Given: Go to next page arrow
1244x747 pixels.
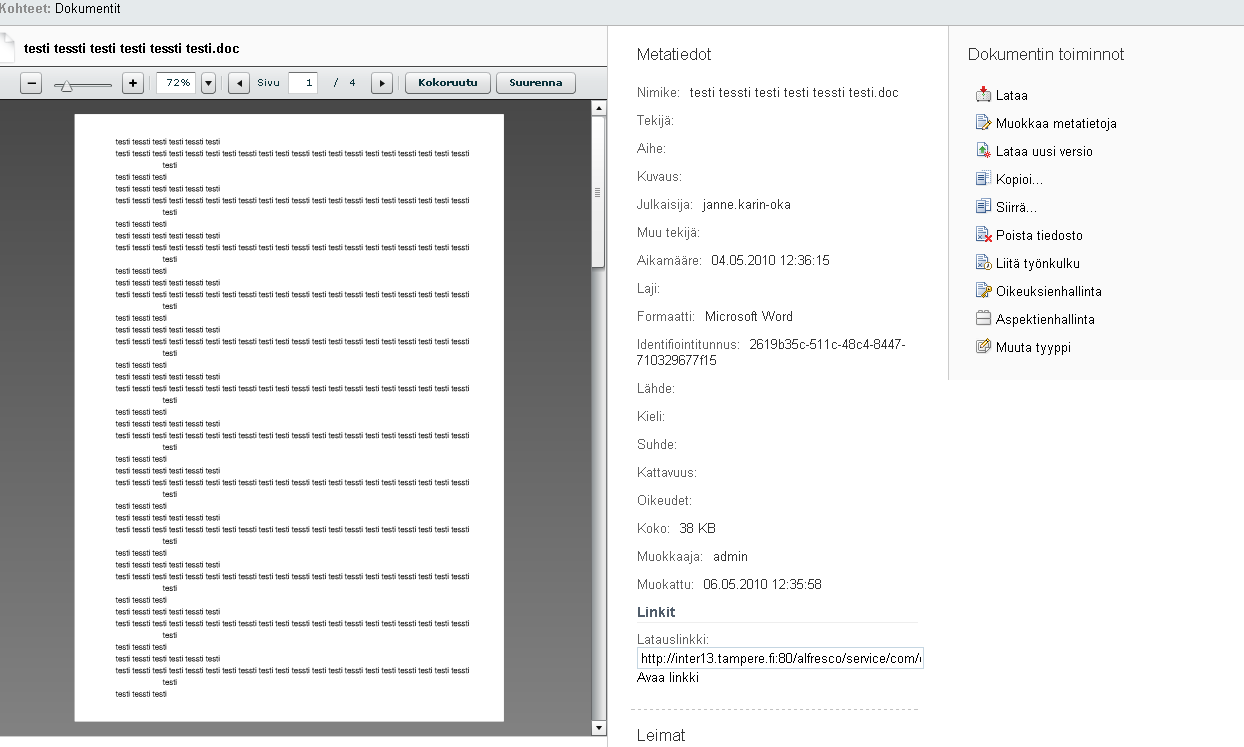Looking at the screenshot, I should pos(381,83).
